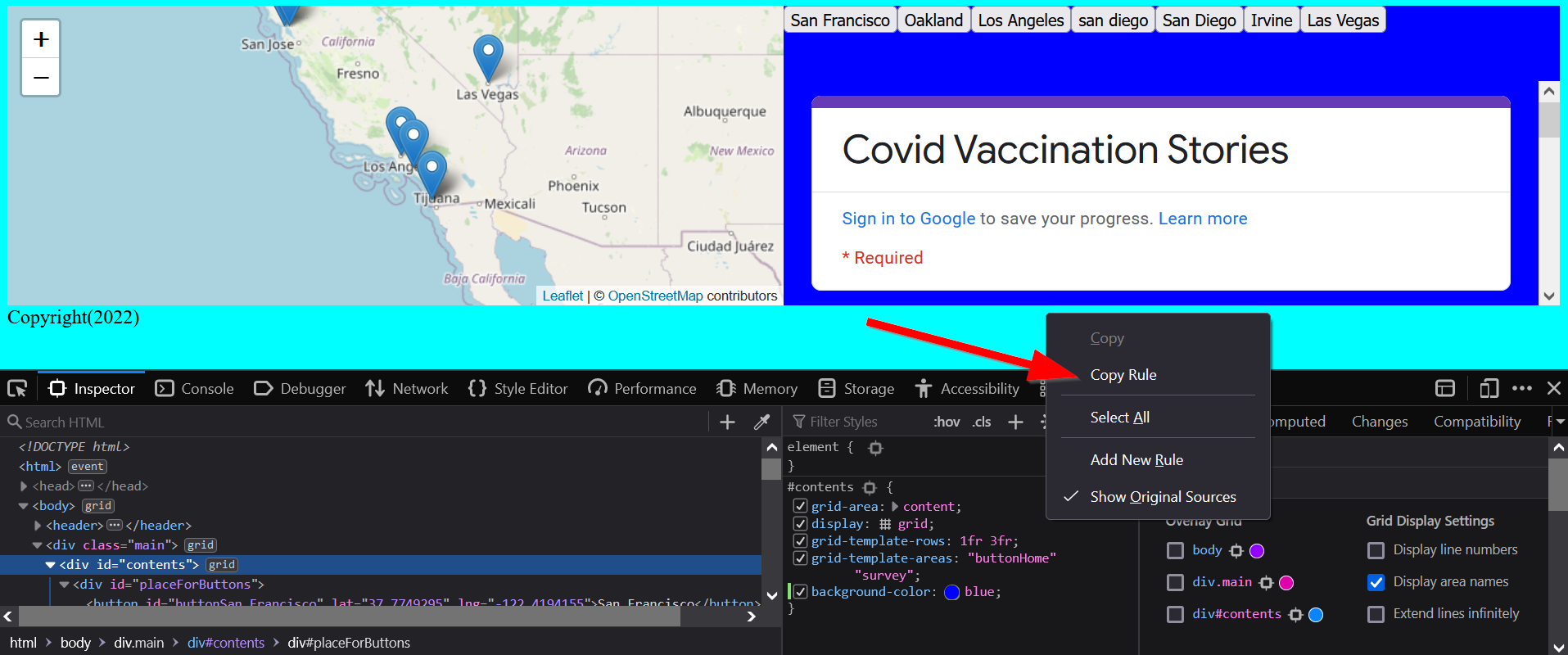1568x655 pixels.
Task: Toggle the div#contents grid overlay checkbox
Action: (x=1175, y=614)
